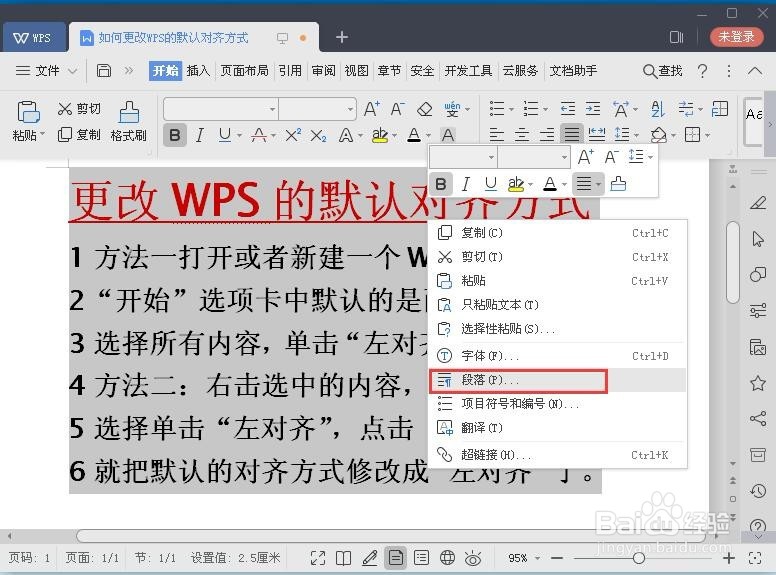Click the distributed alignment icon
This screenshot has width=776, height=575.
click(596, 134)
